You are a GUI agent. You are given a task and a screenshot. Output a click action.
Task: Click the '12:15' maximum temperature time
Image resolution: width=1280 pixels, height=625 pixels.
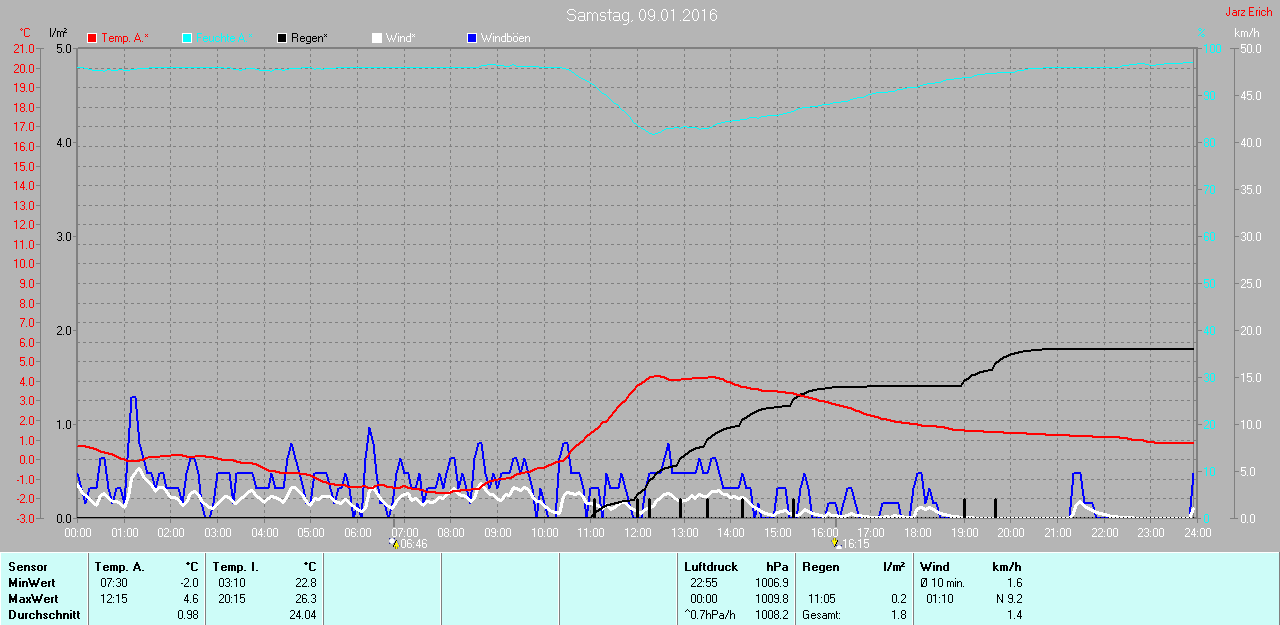point(113,599)
